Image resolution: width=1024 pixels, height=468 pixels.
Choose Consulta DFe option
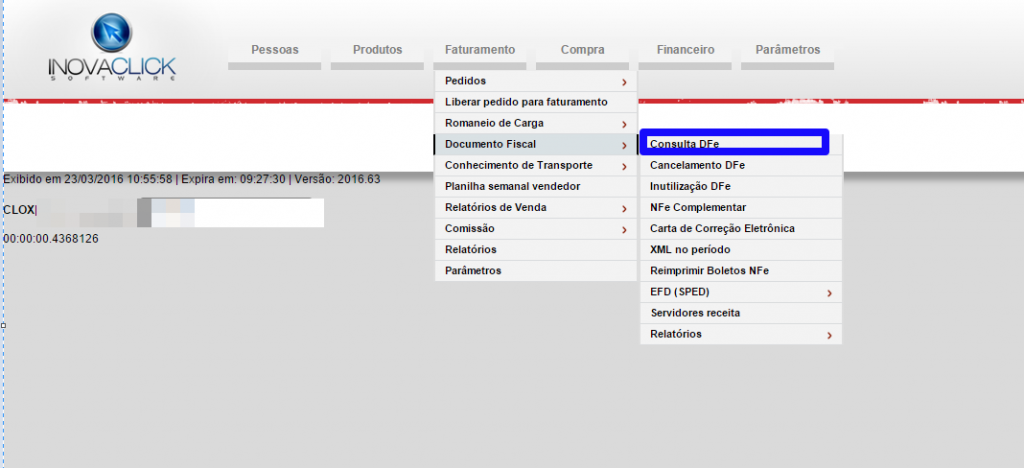click(685, 144)
